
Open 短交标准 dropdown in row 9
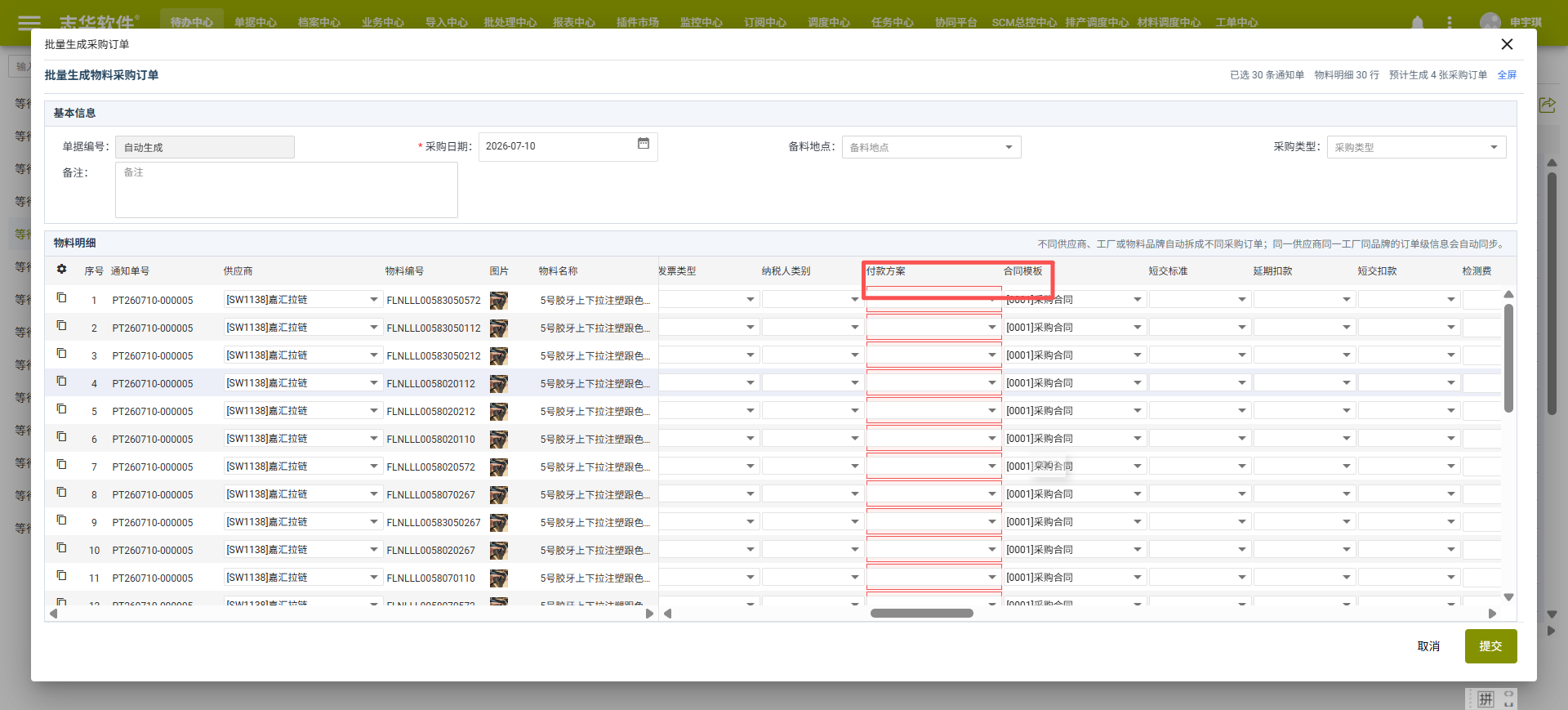[x=1242, y=522]
